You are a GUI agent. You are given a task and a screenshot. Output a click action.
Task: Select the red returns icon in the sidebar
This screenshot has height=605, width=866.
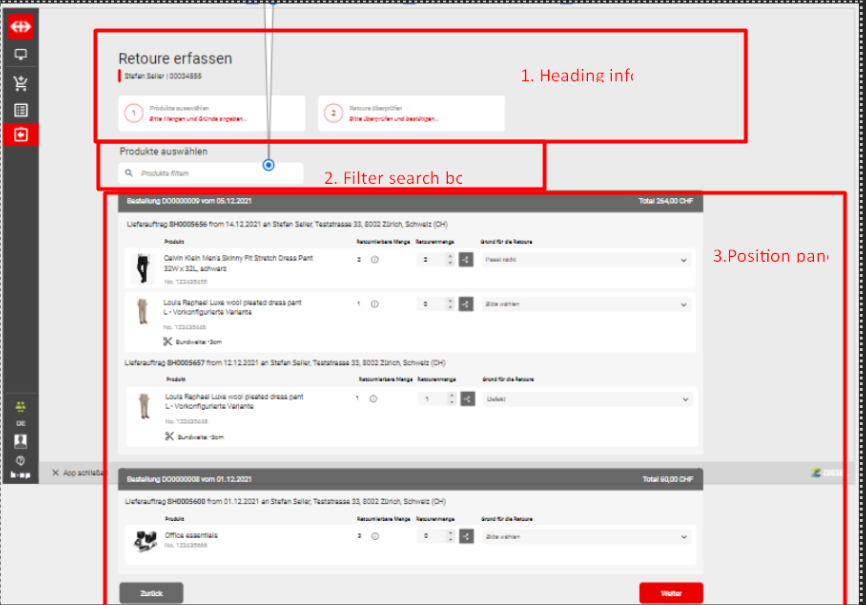(x=20, y=135)
